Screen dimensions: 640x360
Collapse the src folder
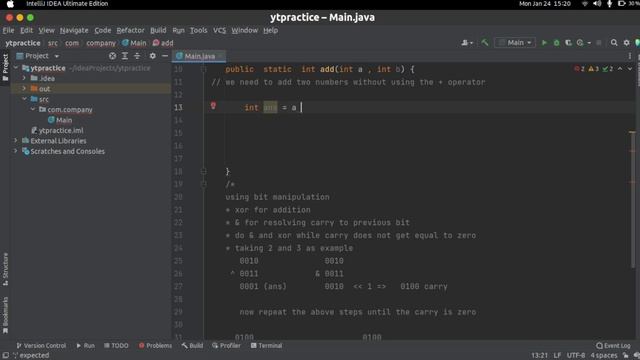[x=24, y=99]
